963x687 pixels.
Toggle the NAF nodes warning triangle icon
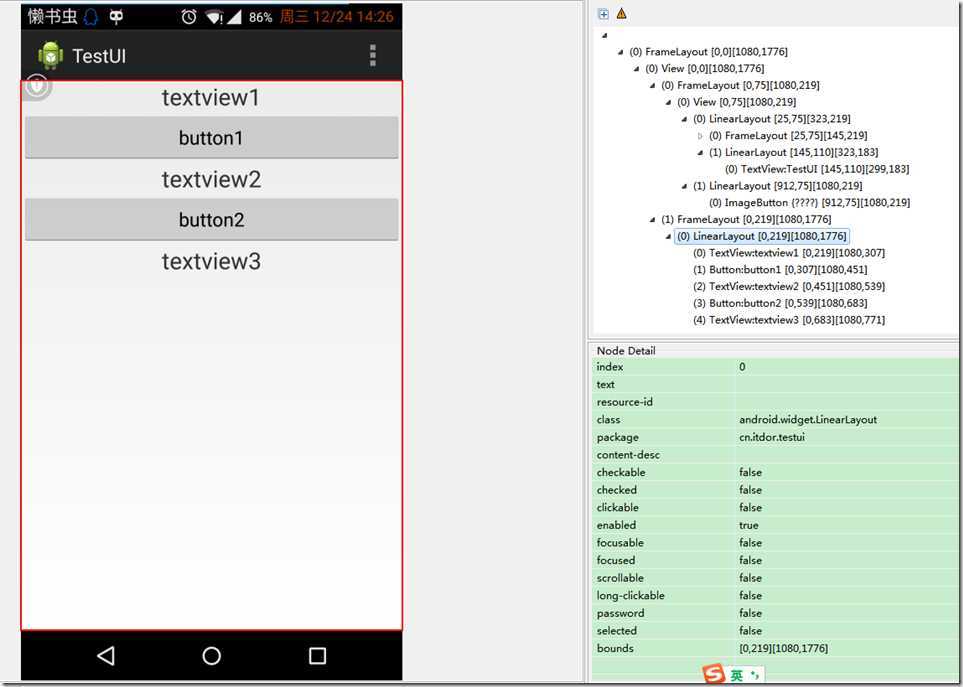click(x=621, y=14)
